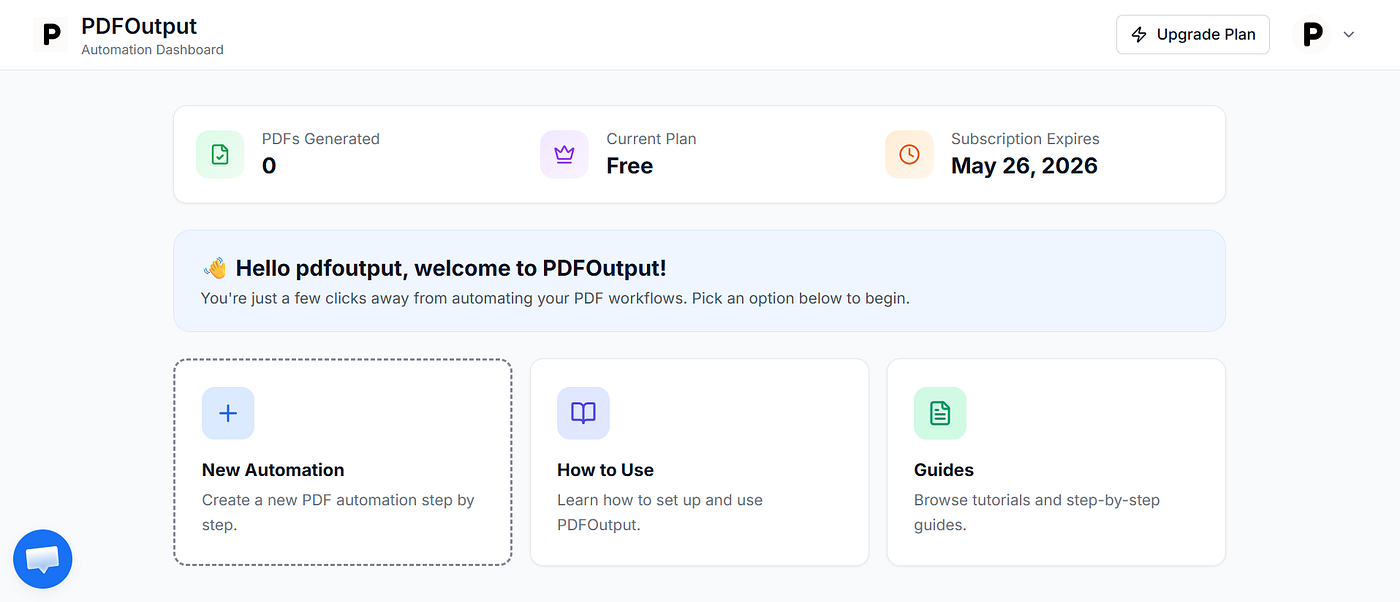Click the lightning bolt icon on Upgrade Plan

coord(1139,35)
